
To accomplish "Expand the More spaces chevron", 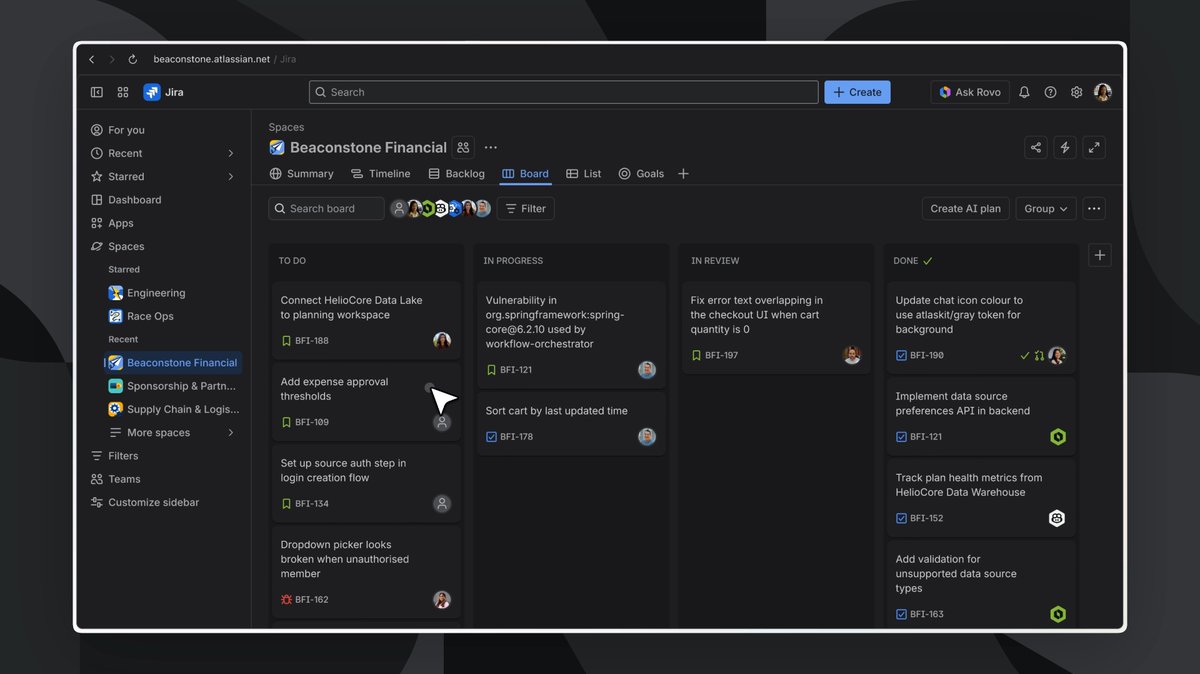I will (x=231, y=433).
